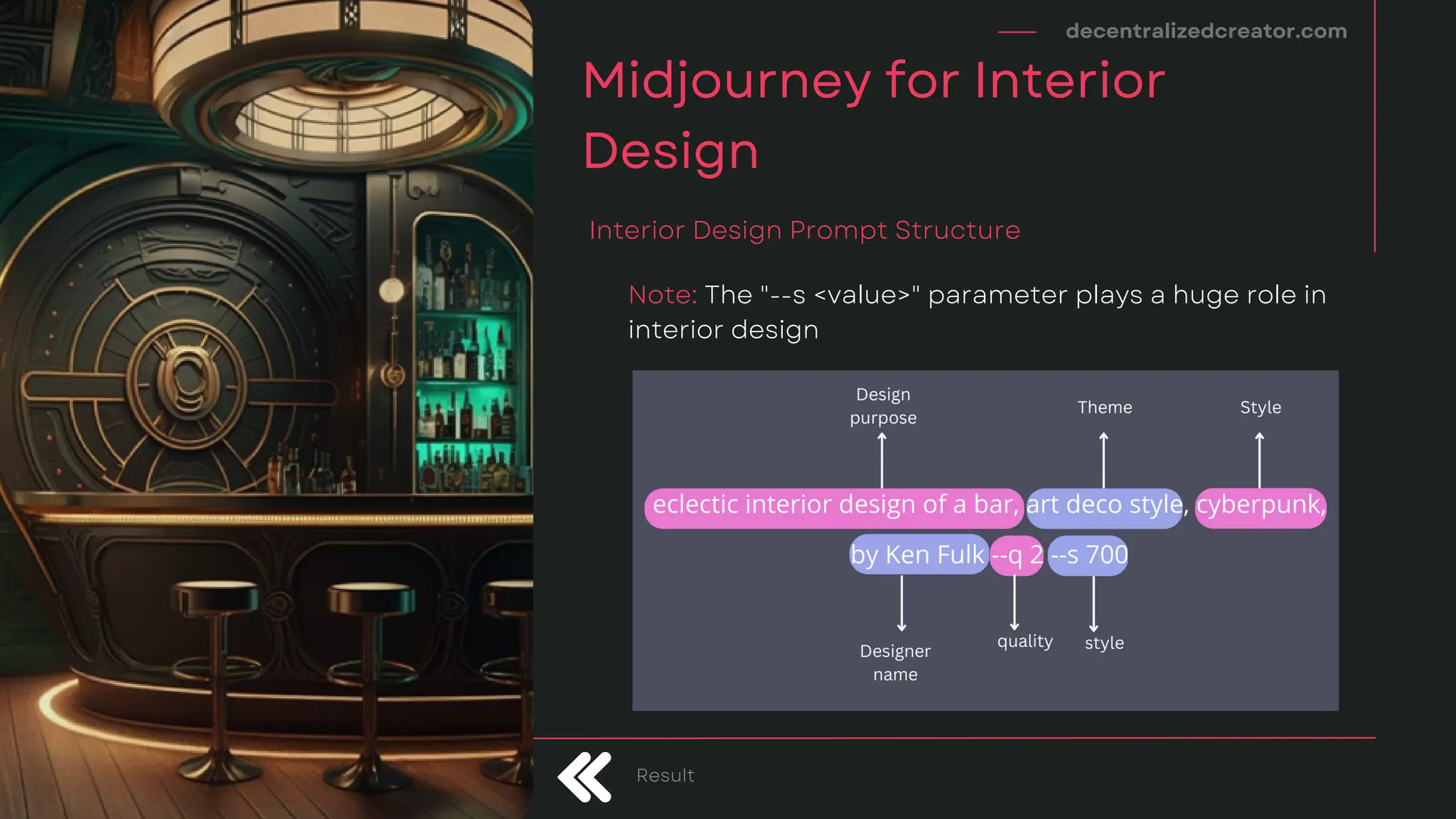Open decentralizedcreator.com link at top
The height and width of the screenshot is (819, 1456).
click(1206, 31)
